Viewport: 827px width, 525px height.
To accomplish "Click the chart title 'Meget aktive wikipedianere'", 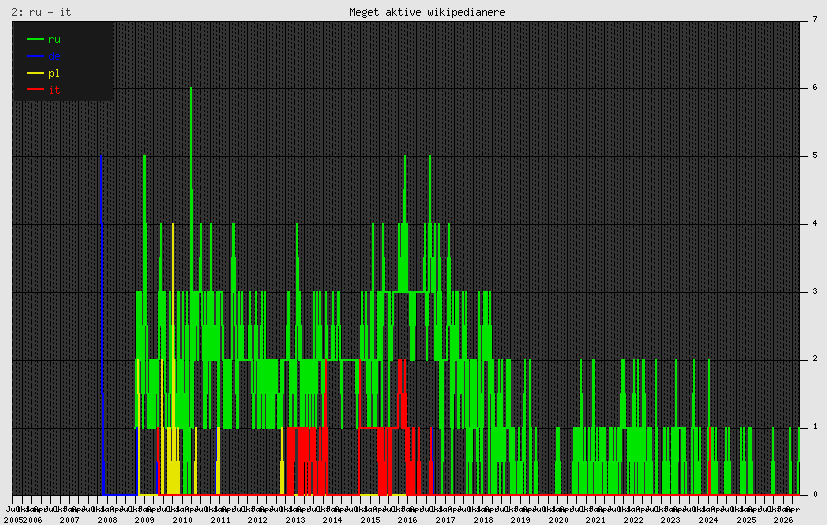I will click(x=427, y=12).
